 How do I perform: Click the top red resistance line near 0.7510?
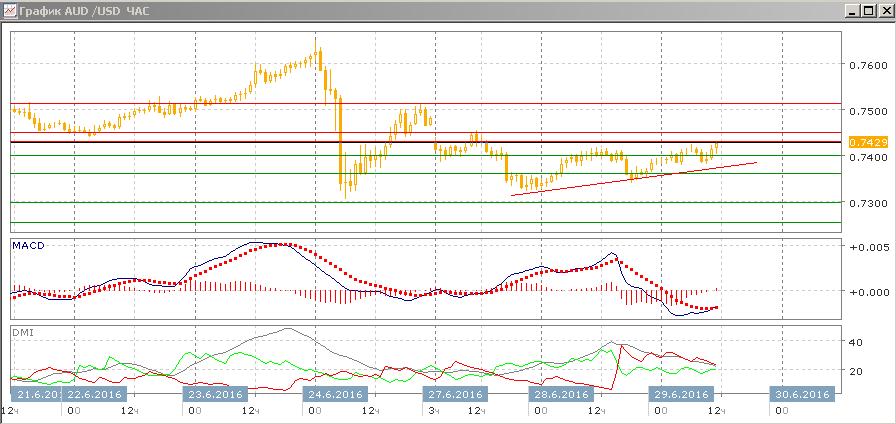pos(426,104)
